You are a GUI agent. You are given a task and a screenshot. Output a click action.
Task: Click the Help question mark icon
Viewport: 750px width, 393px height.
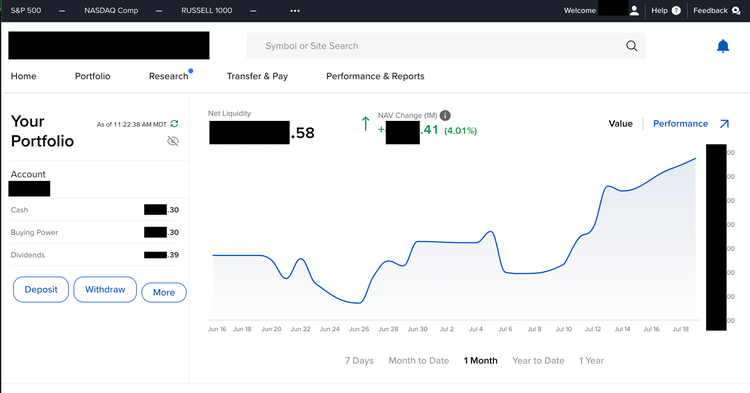pos(676,11)
